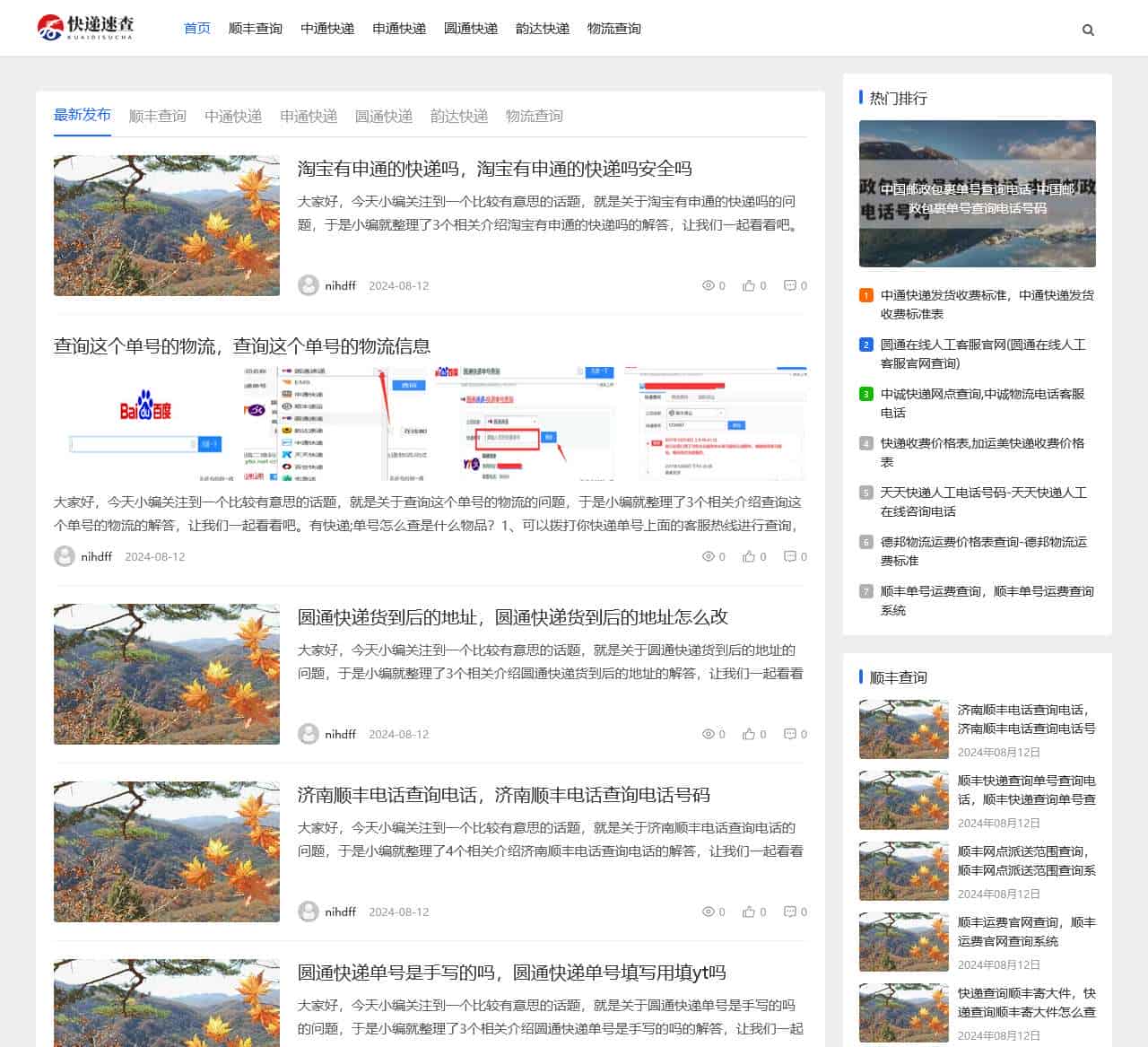This screenshot has width=1148, height=1047.
Task: Select 首页 in the top navigation
Action: 197,29
